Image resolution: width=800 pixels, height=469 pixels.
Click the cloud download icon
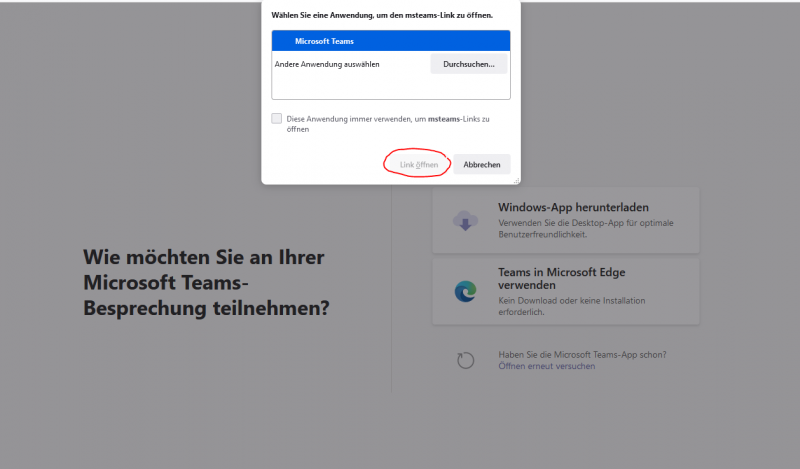tap(465, 220)
